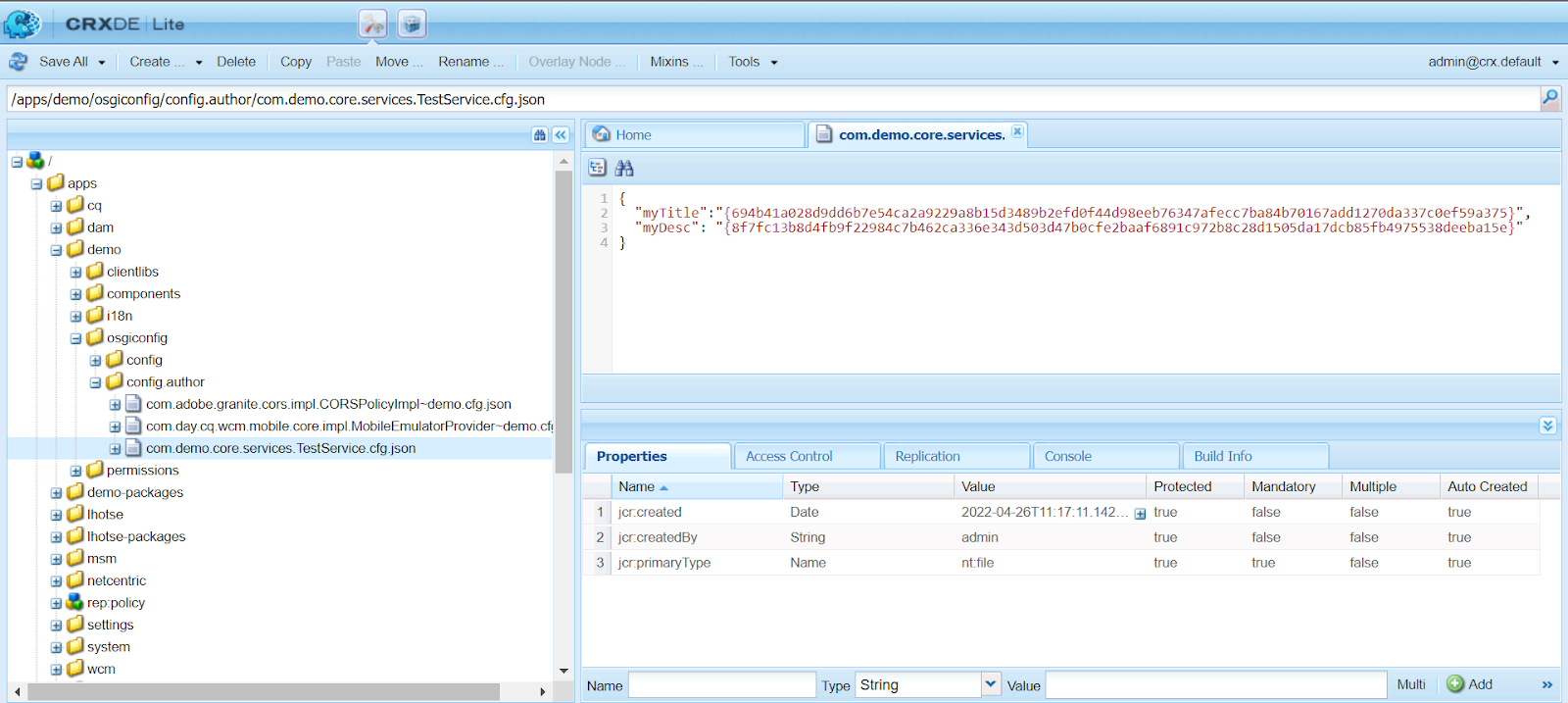Click the Mixins toolbar button

click(x=676, y=62)
